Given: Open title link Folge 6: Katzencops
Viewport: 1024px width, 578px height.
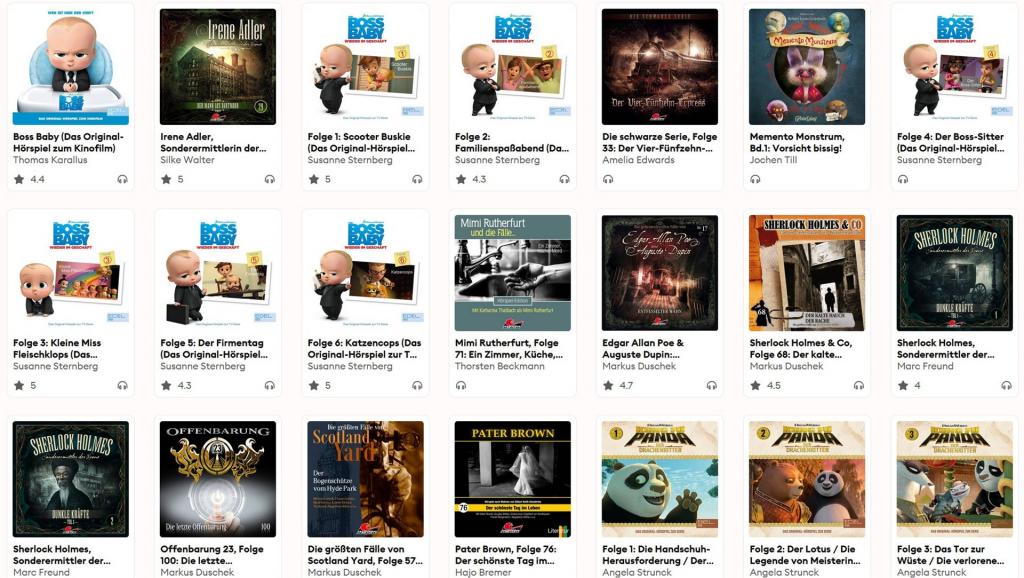Looking at the screenshot, I should point(364,349).
